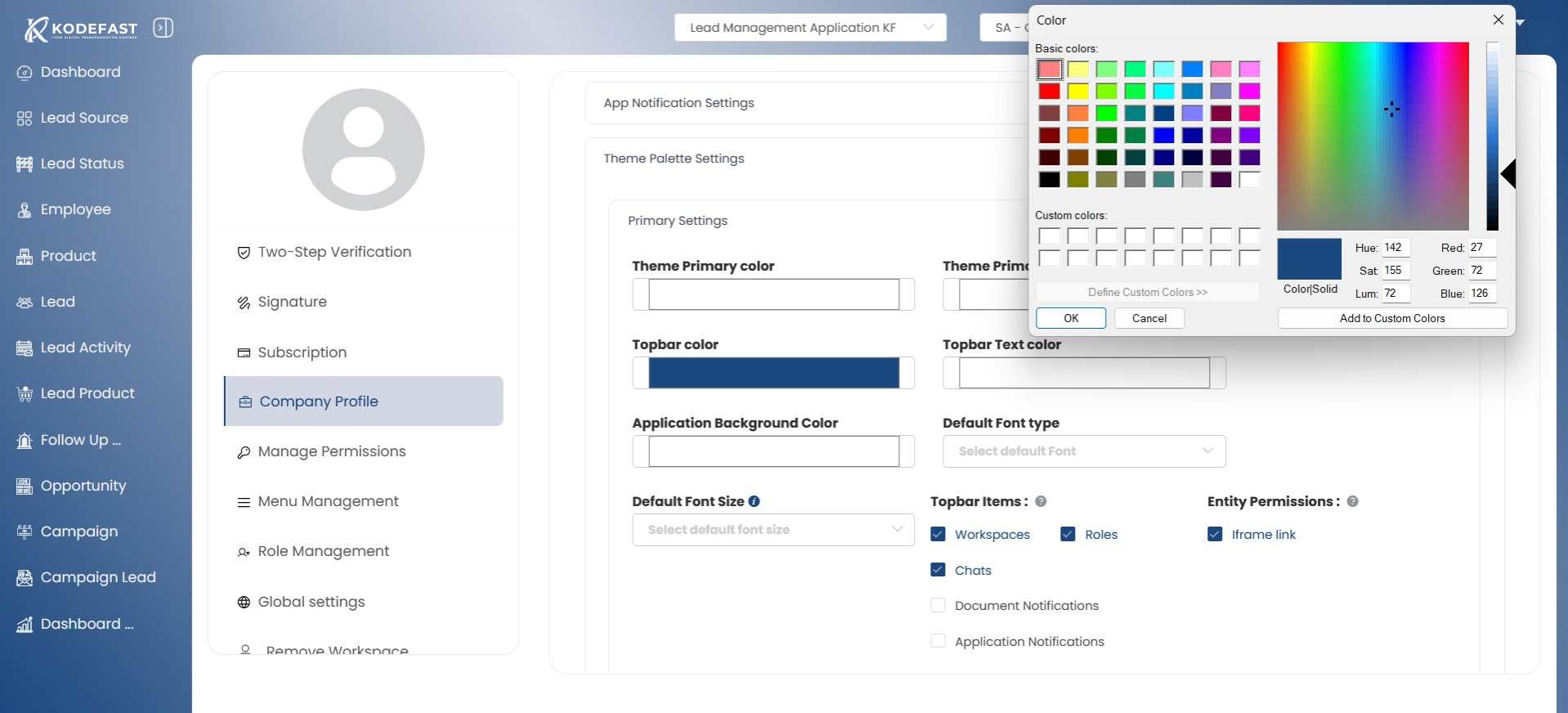This screenshot has height=713, width=1568.
Task: Click Add to Custom Colors button
Action: pyautogui.click(x=1391, y=318)
